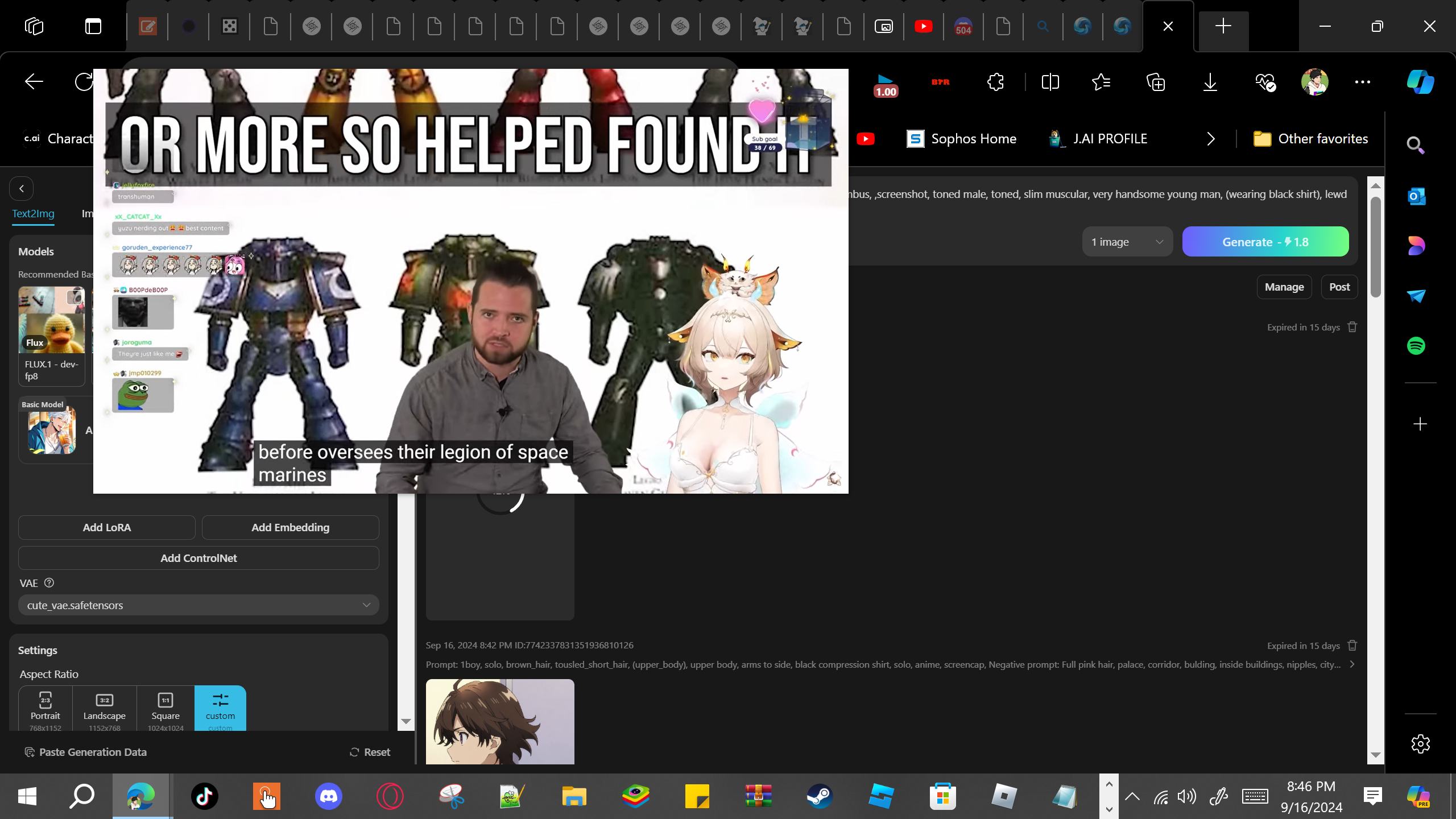Open the J.AI PROFILE favorite
Image resolution: width=1456 pixels, height=819 pixels.
(x=1098, y=139)
